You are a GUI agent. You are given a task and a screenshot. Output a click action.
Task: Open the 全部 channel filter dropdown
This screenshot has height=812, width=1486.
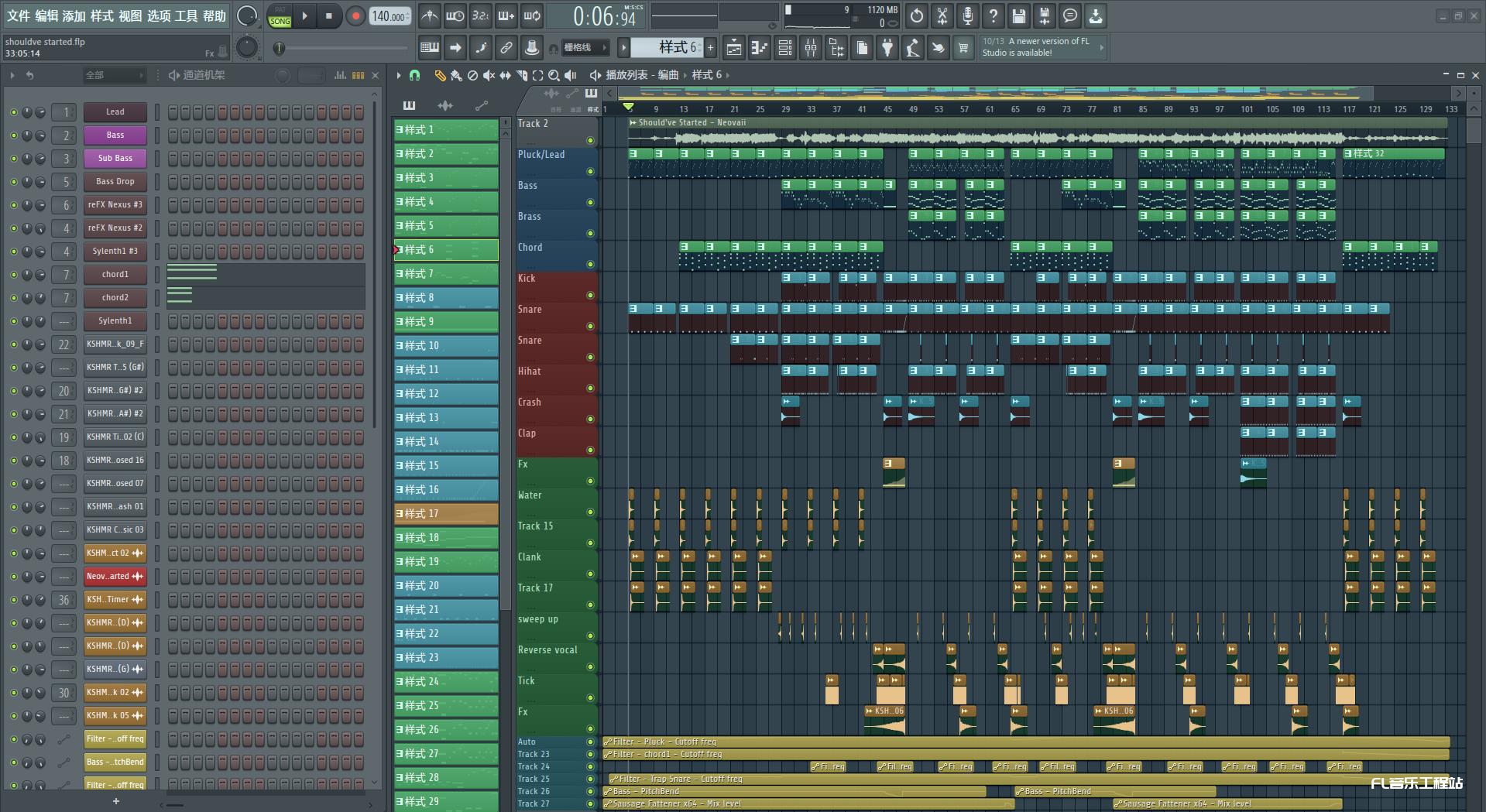[x=115, y=75]
